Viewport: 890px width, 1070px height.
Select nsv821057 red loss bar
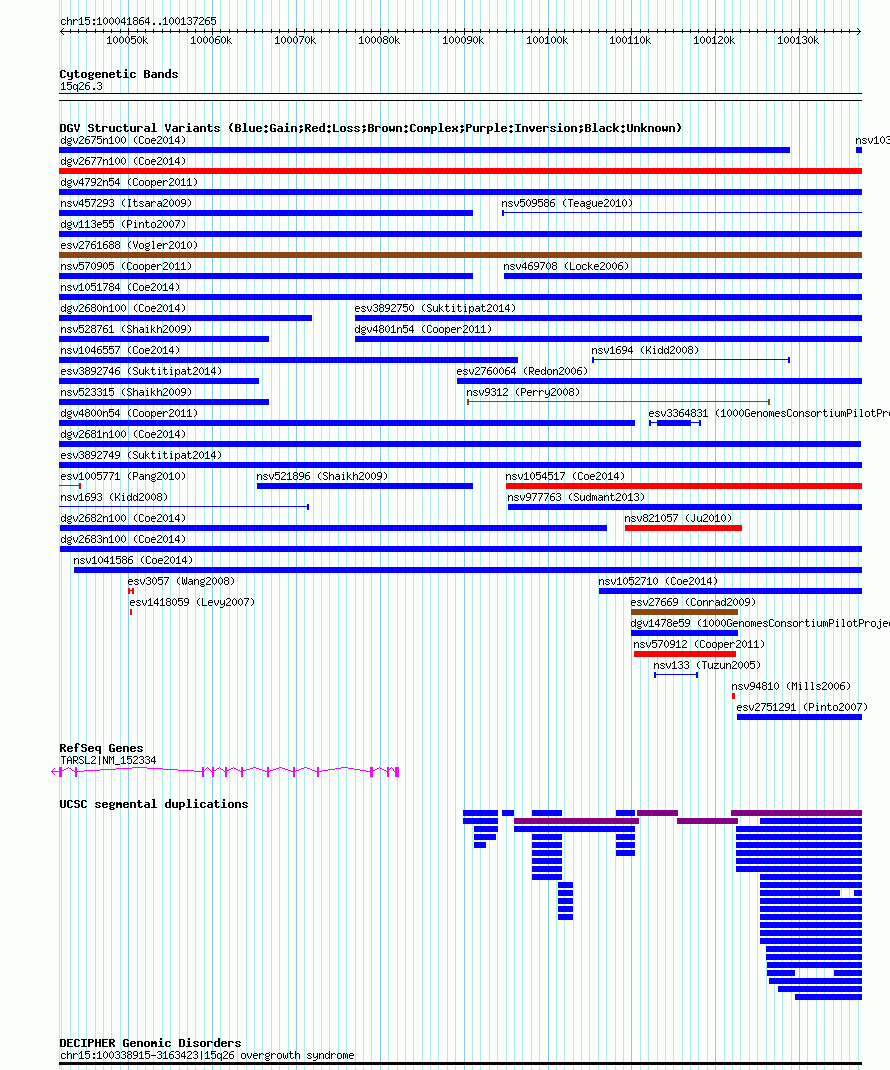point(683,528)
